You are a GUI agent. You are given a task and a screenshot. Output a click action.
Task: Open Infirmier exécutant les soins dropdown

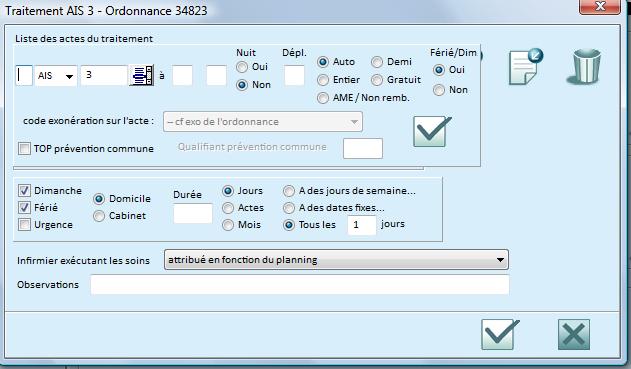click(x=336, y=260)
